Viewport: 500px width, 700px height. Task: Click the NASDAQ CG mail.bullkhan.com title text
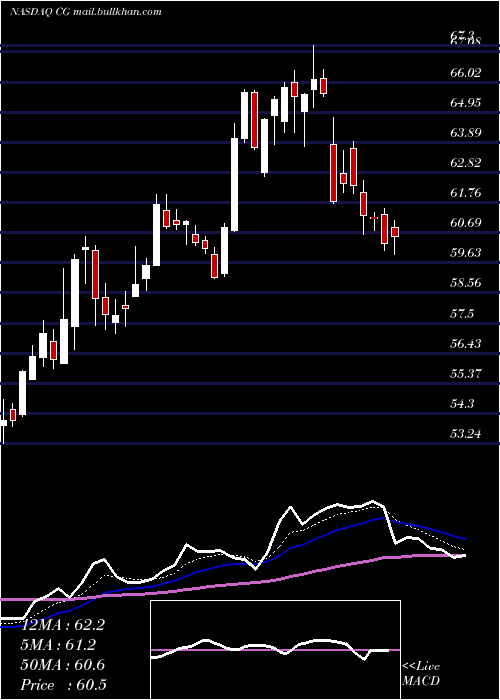(85, 12)
